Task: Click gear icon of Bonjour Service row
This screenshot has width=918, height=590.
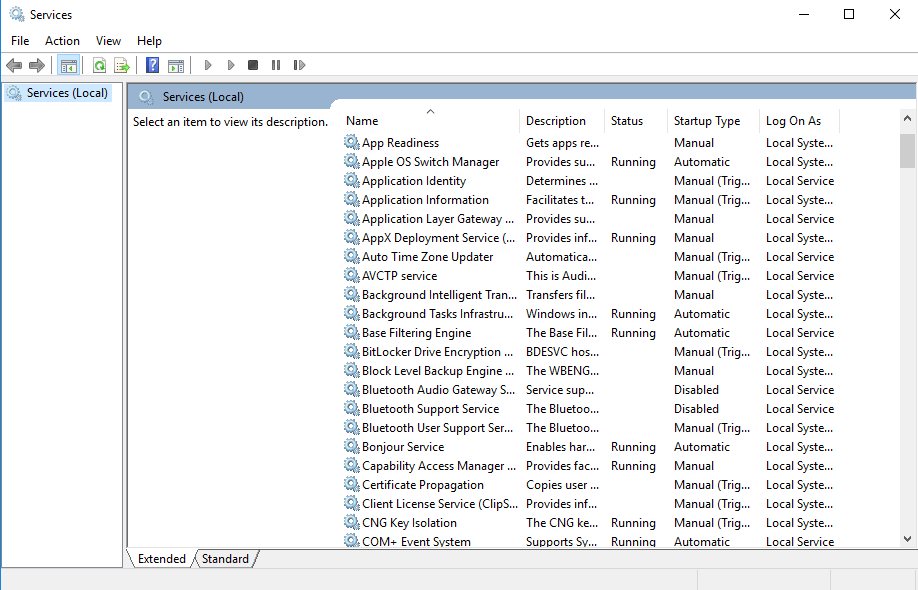Action: coord(351,446)
